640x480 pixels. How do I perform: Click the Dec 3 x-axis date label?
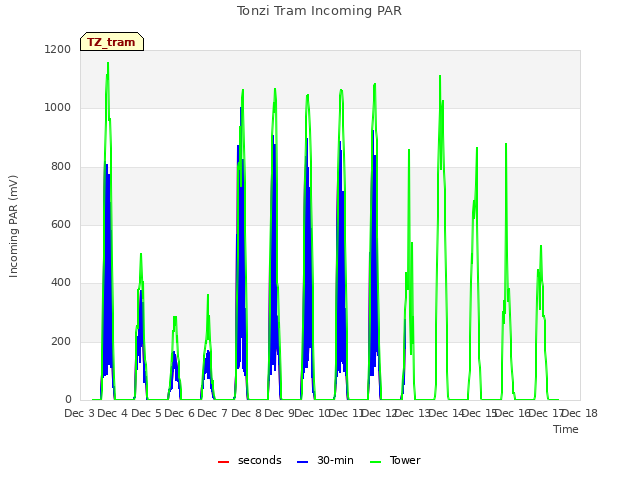80,413
